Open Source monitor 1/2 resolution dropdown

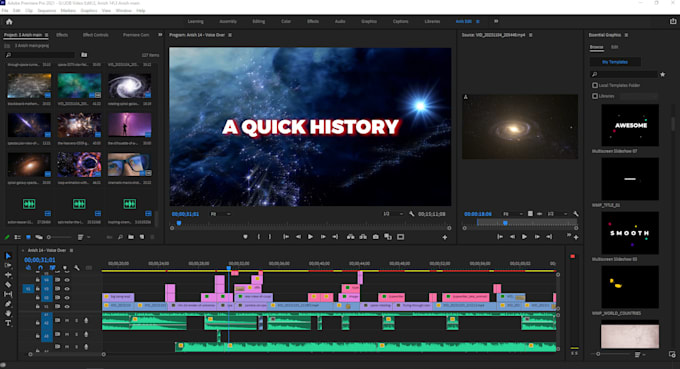[x=557, y=214]
